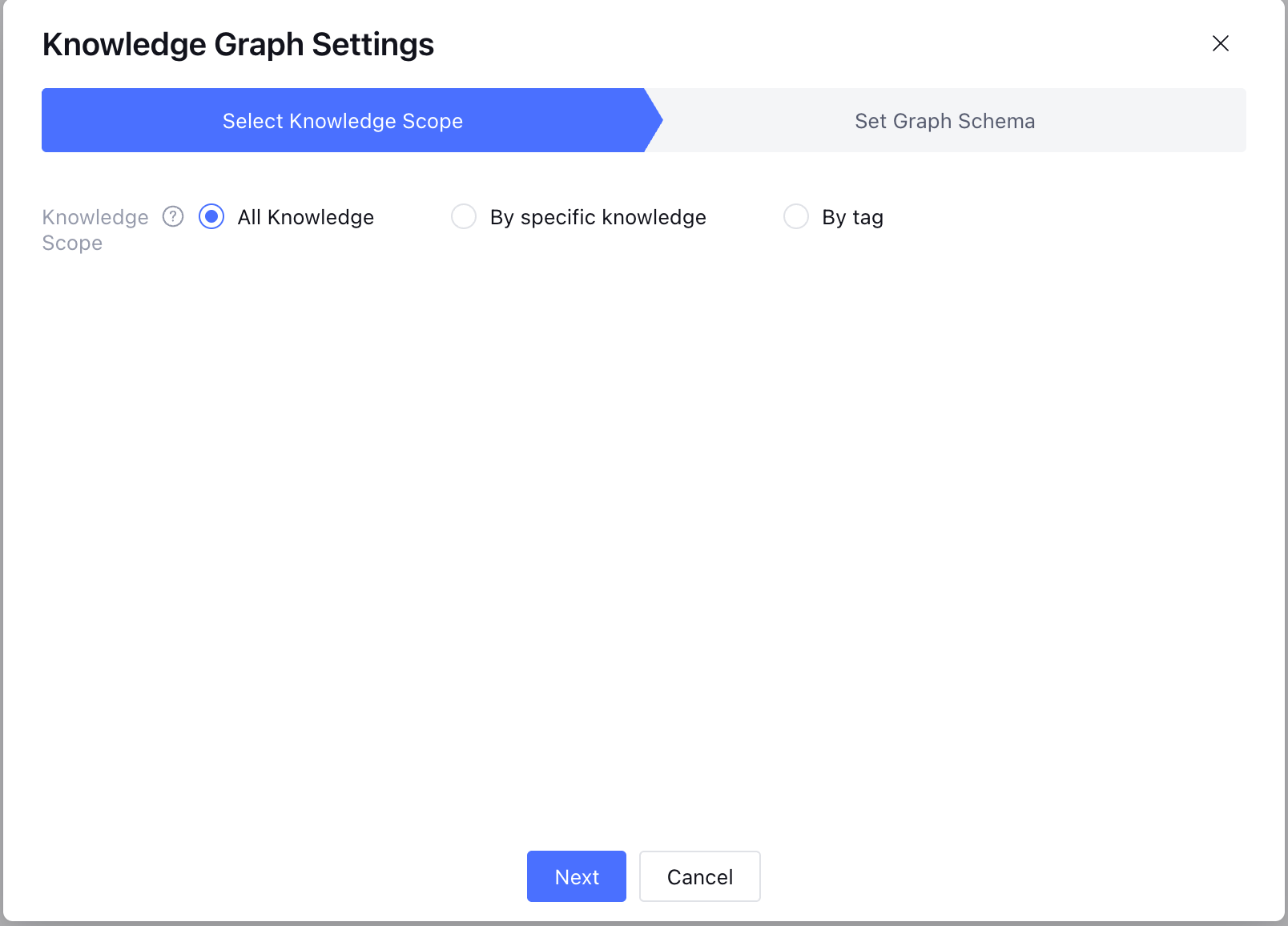The height and width of the screenshot is (926, 1288).
Task: Click the Knowledge Graph Settings title heading
Action: 238,45
